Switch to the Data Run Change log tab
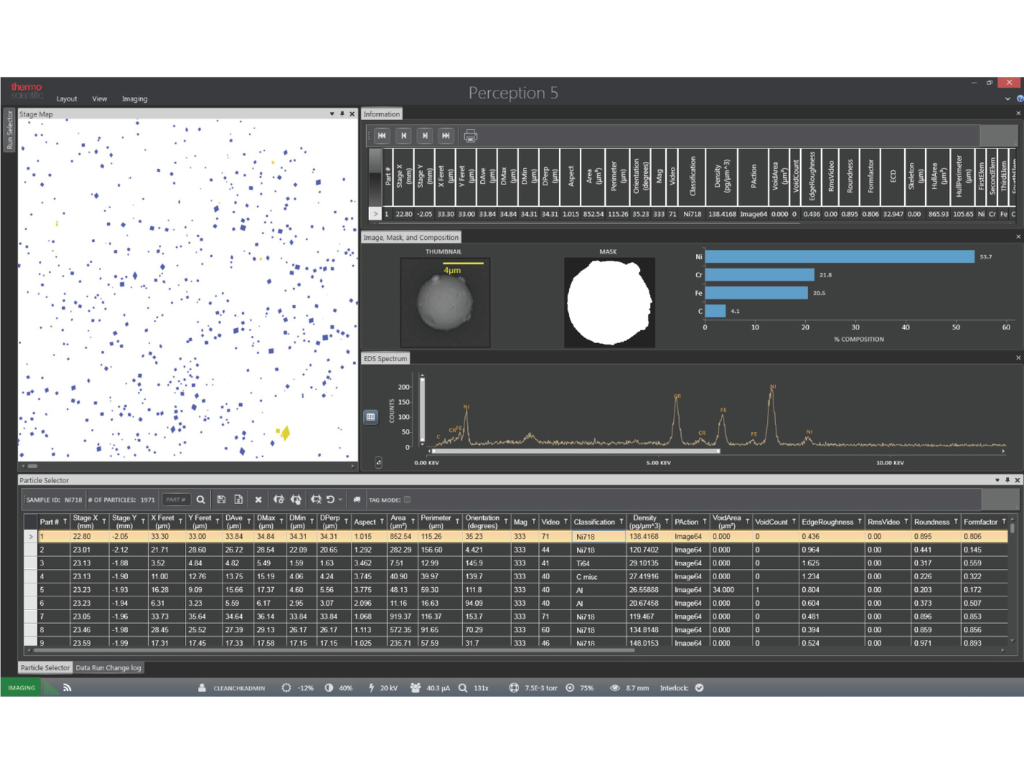 tap(108, 667)
